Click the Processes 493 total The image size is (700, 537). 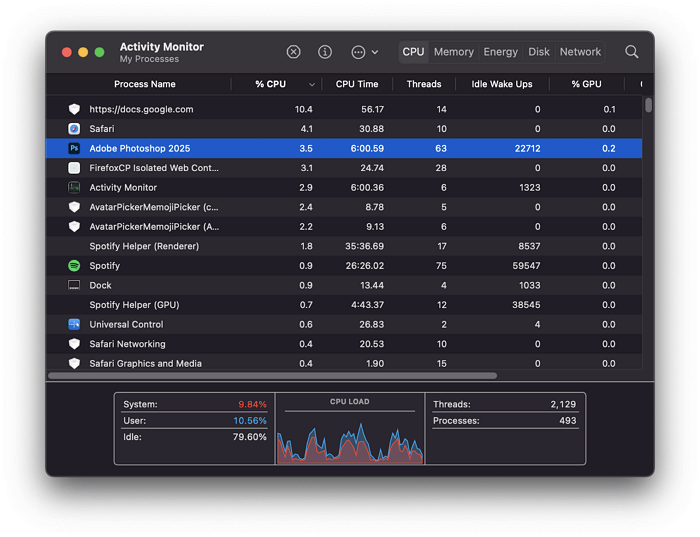(568, 420)
